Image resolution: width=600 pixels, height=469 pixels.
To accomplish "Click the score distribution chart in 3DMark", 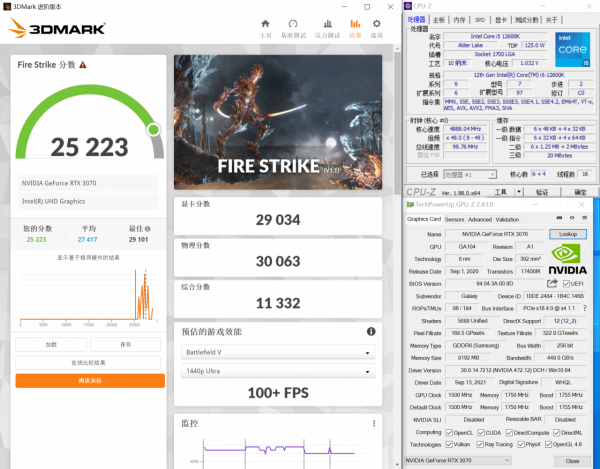I will 89,296.
